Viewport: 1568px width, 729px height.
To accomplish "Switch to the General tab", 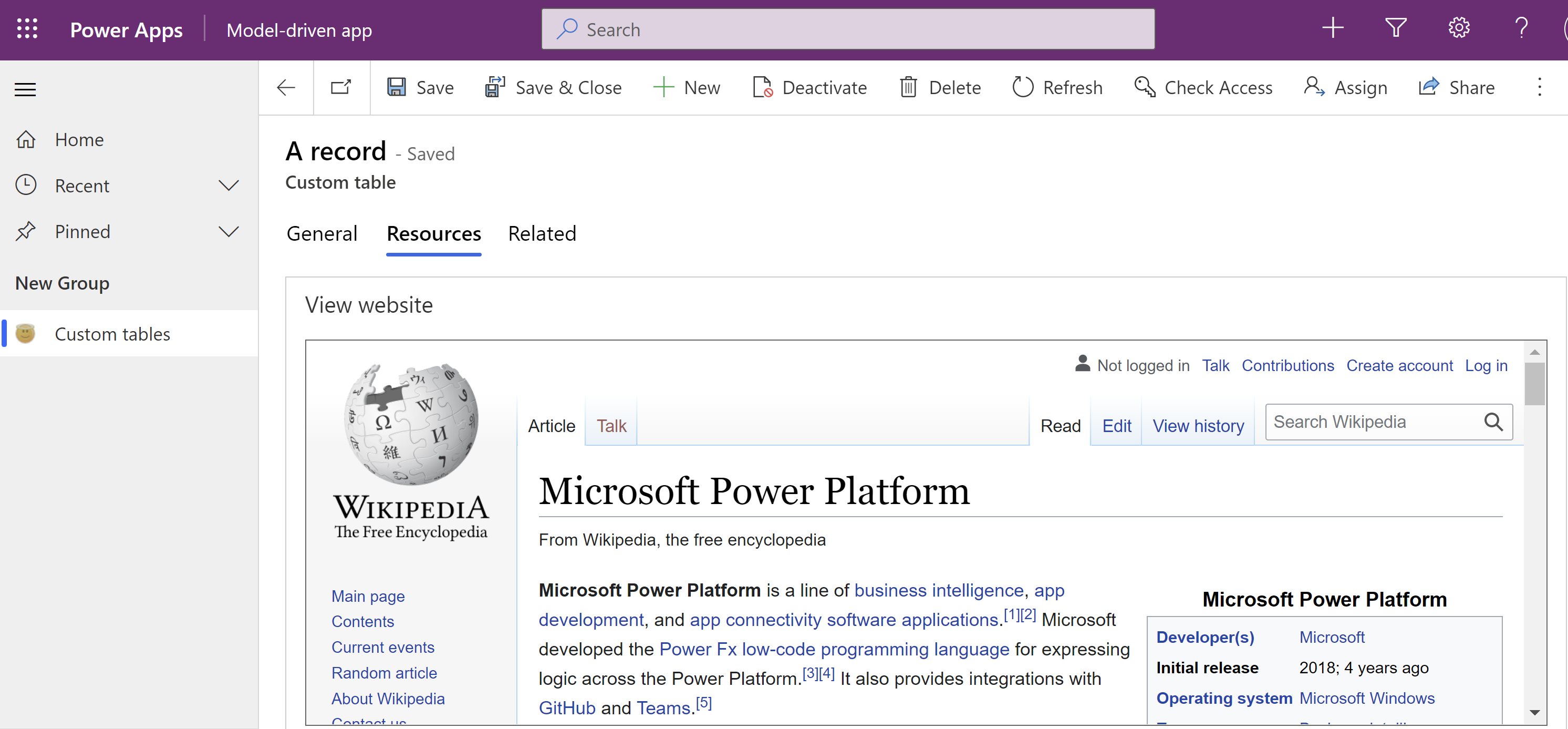I will click(x=321, y=234).
